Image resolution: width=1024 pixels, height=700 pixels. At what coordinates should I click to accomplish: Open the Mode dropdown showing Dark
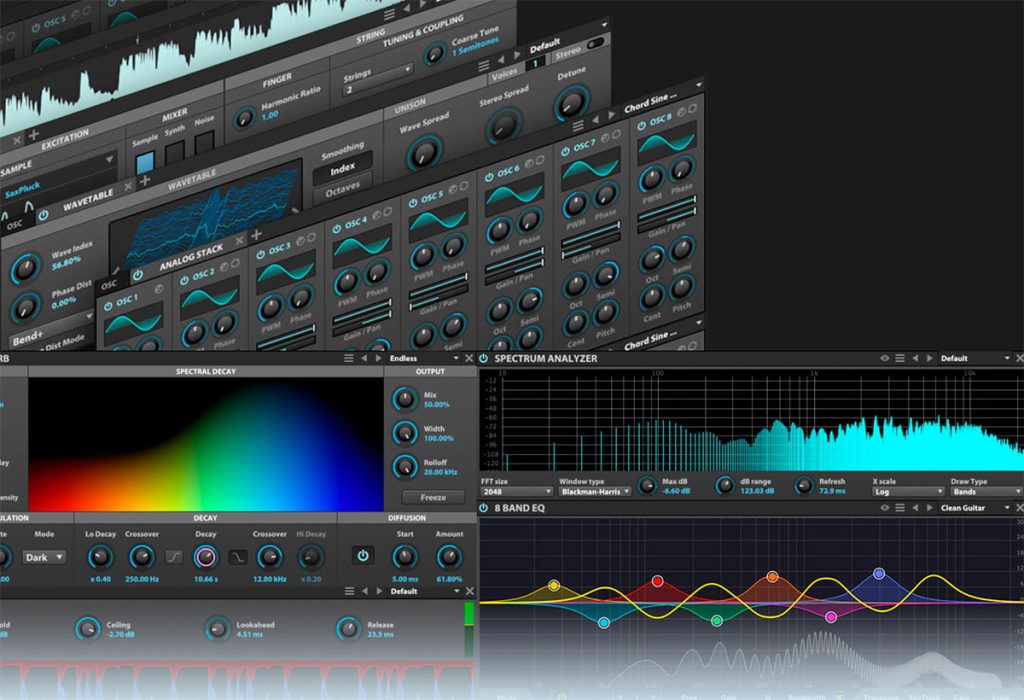tap(44, 558)
